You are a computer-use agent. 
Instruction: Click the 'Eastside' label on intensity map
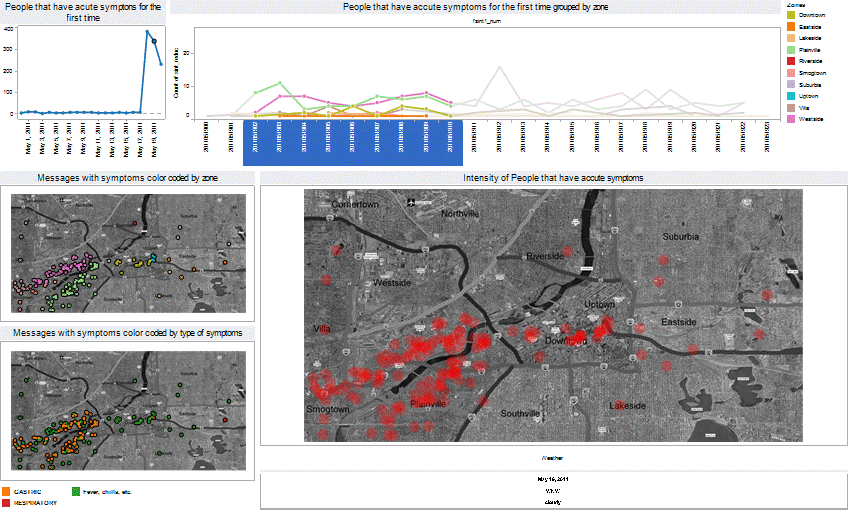point(679,322)
